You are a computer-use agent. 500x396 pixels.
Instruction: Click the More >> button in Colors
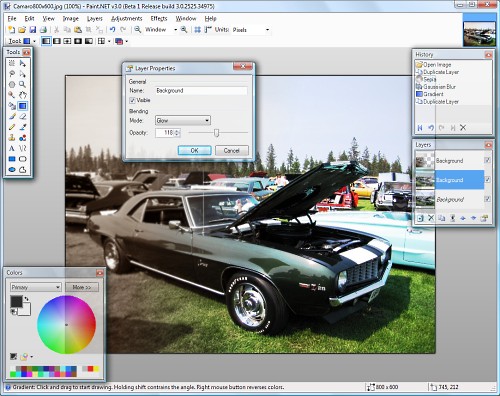tap(82, 287)
